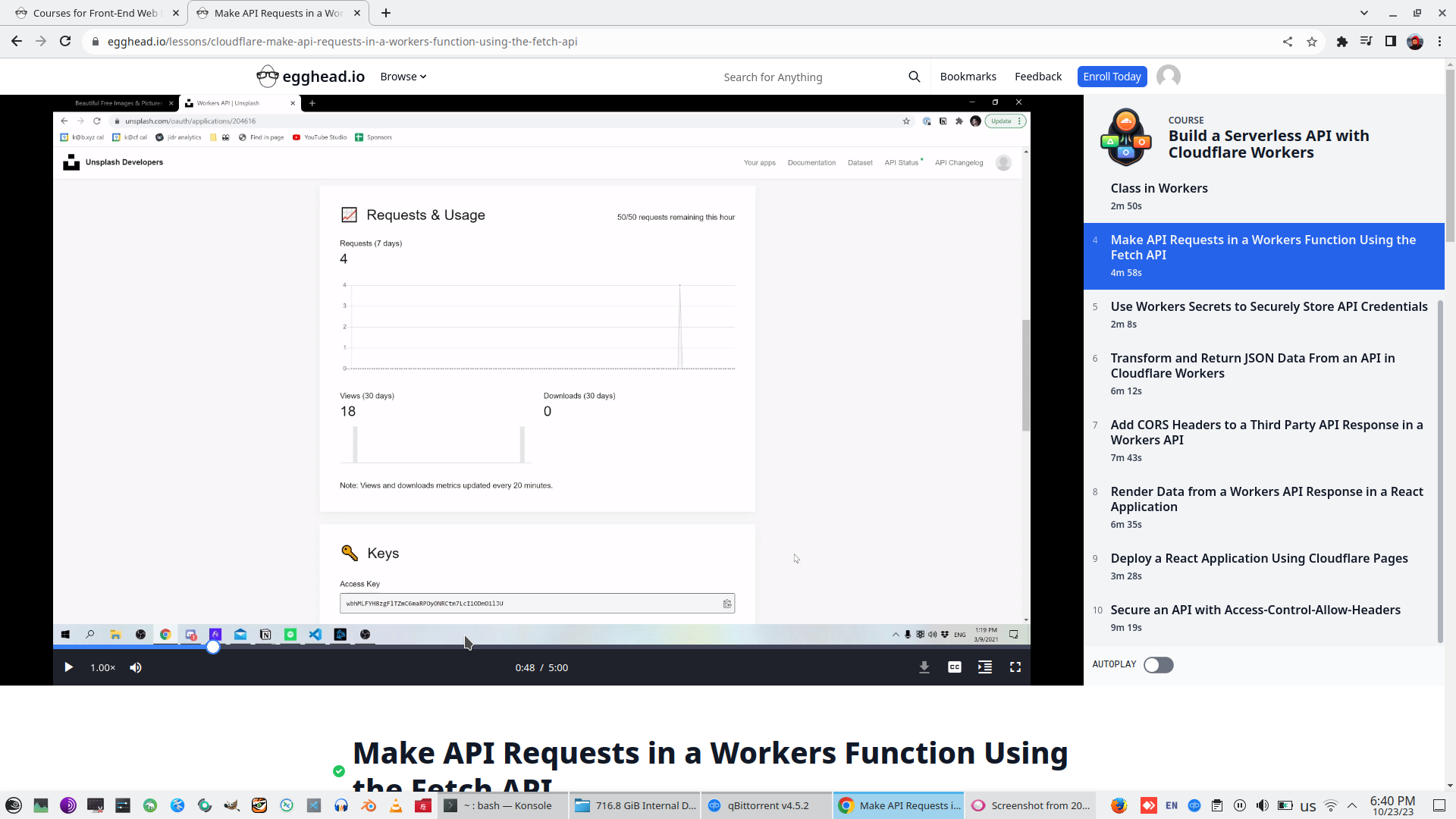This screenshot has width=1456, height=819.
Task: Open the tab search chevron dropdown
Action: [1363, 13]
